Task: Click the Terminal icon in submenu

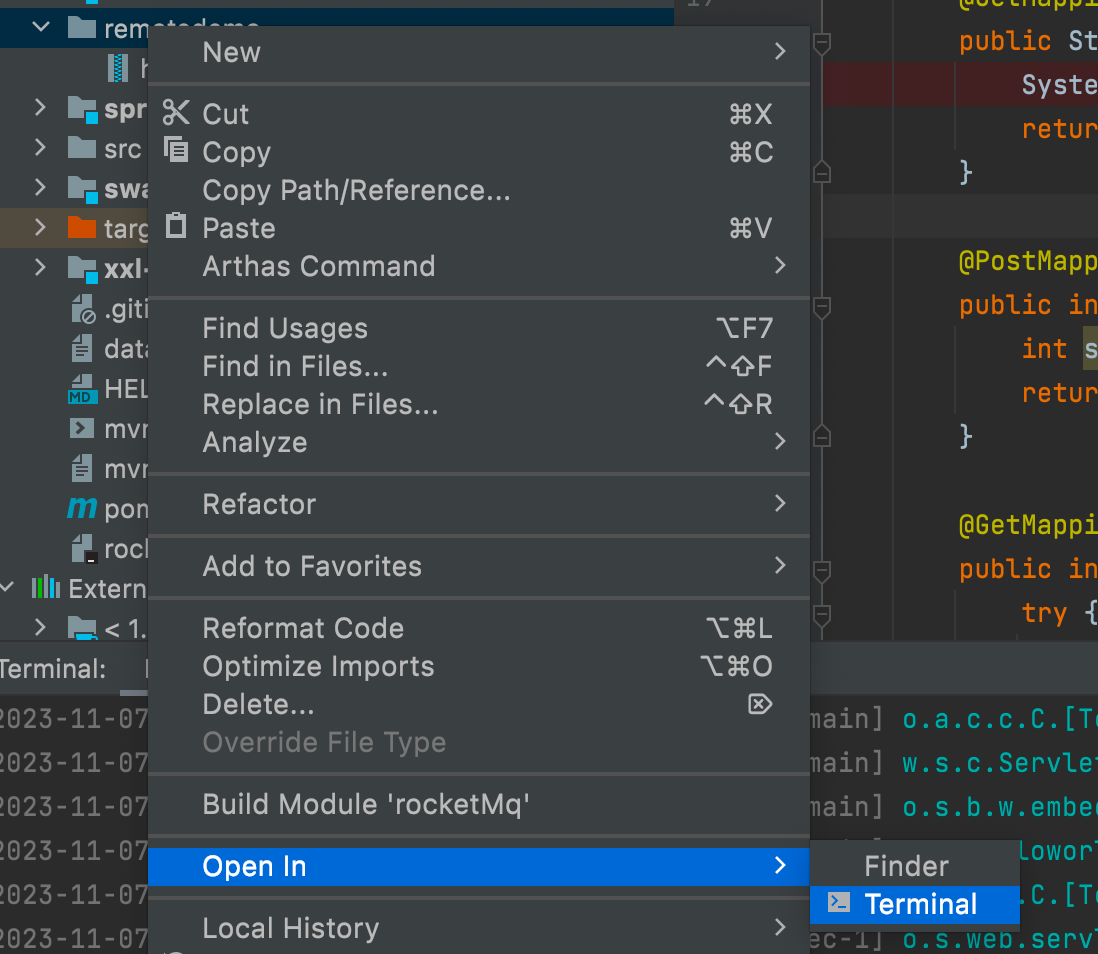Action: click(839, 903)
